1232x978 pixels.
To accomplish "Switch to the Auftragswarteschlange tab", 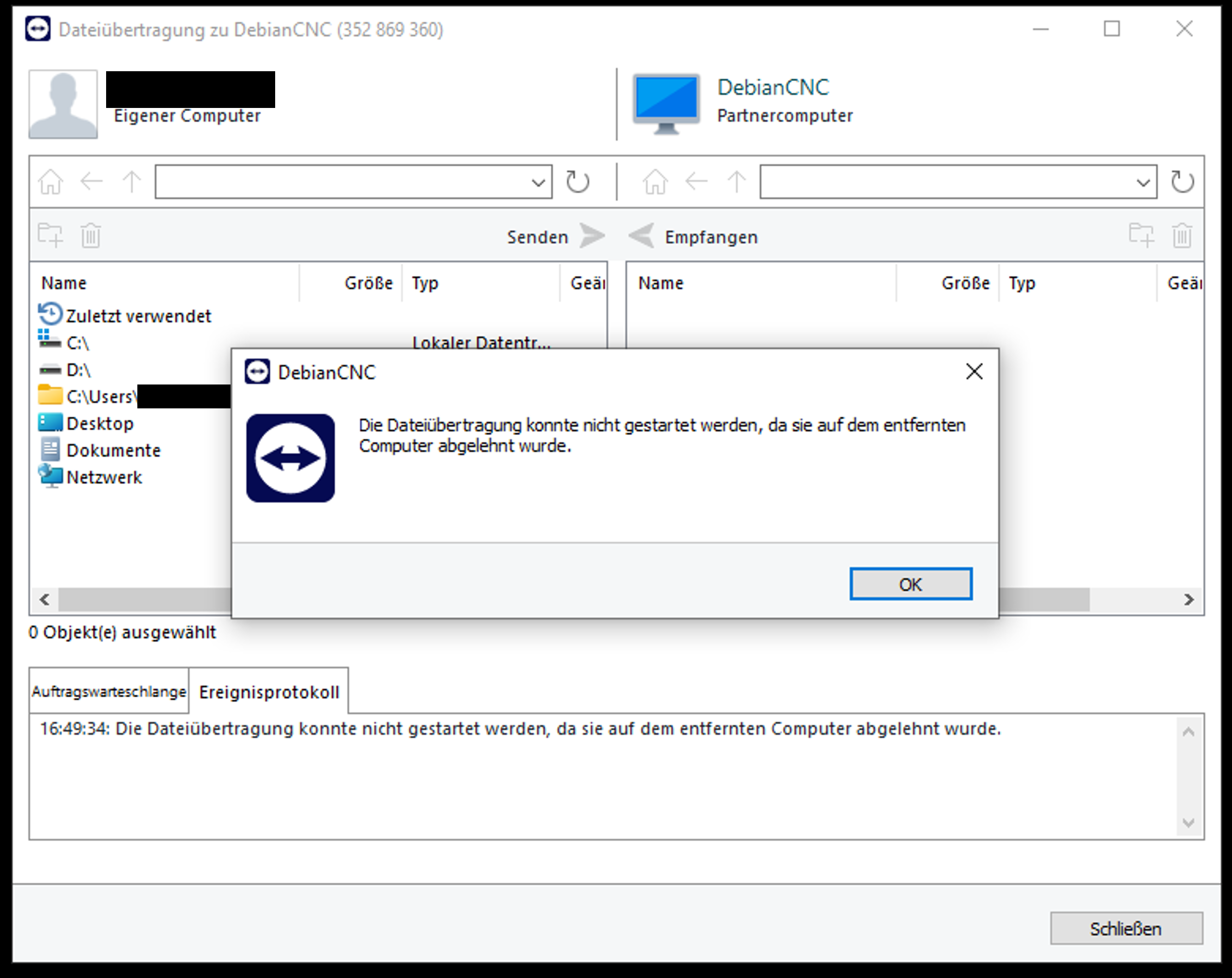I will [108, 692].
